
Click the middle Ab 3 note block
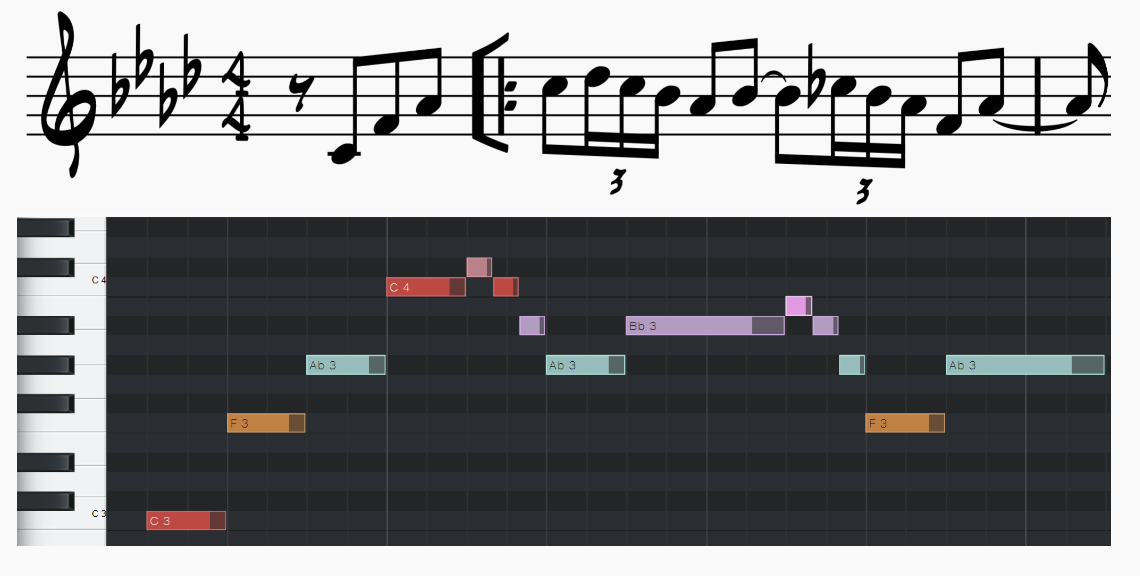[x=585, y=364]
